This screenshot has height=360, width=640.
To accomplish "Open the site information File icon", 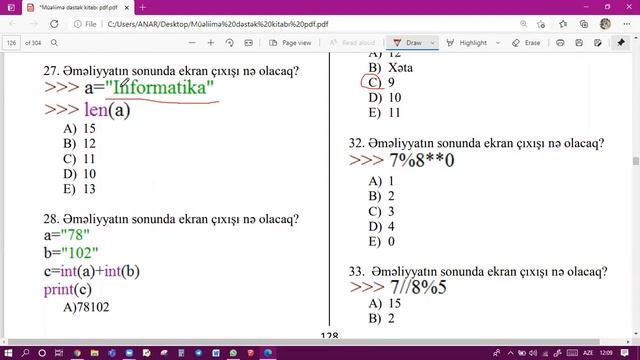I will (x=85, y=24).
